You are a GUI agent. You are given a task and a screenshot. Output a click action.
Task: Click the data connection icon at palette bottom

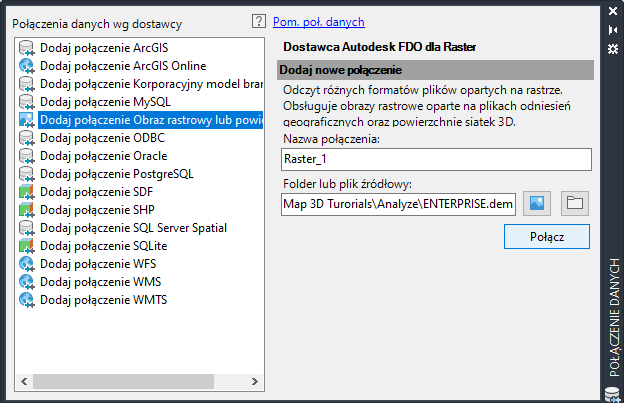pos(613,393)
